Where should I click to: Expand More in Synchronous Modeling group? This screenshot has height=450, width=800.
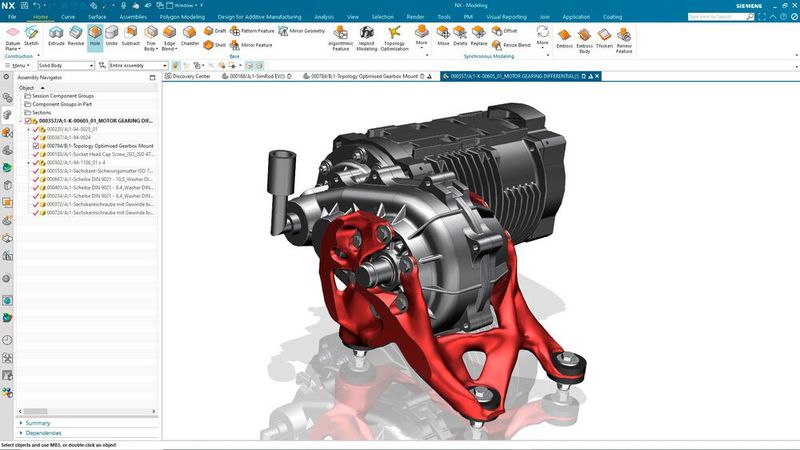(x=542, y=36)
